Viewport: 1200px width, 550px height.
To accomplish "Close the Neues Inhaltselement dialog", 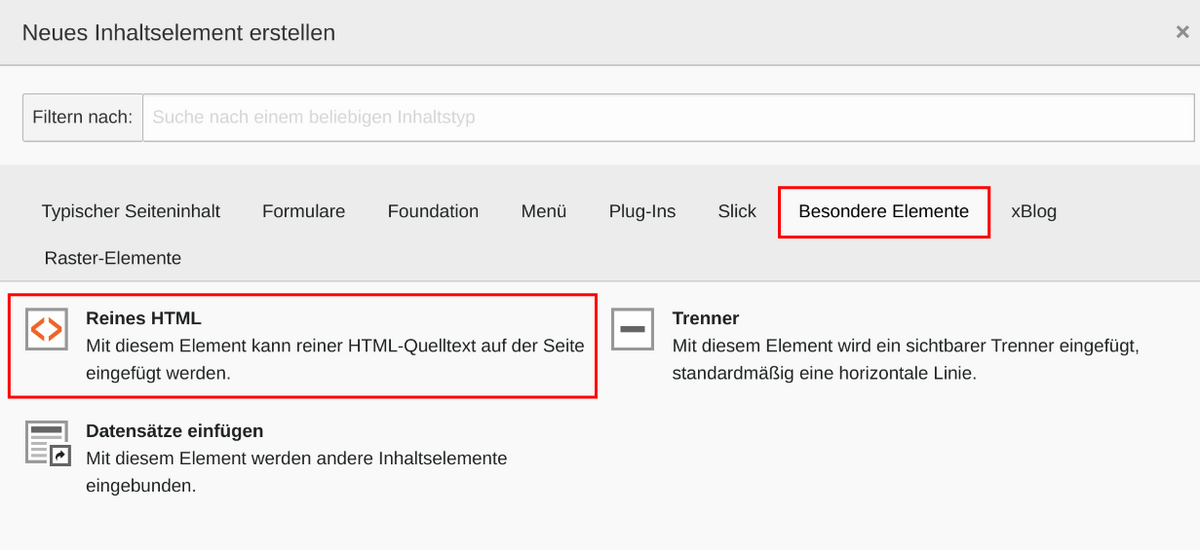I will 1182,32.
